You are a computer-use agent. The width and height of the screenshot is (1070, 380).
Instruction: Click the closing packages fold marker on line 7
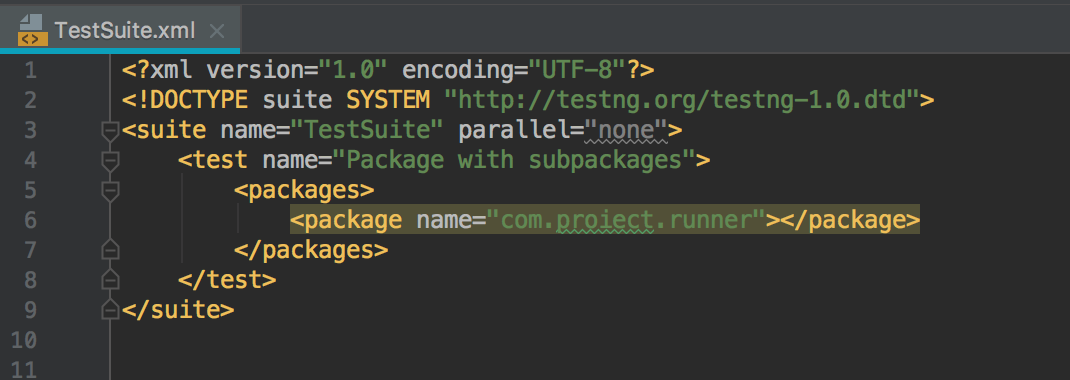(x=110, y=250)
